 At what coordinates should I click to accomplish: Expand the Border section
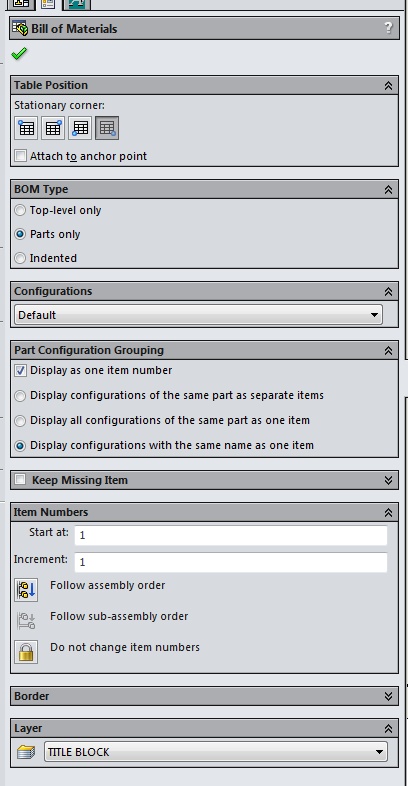[x=388, y=696]
